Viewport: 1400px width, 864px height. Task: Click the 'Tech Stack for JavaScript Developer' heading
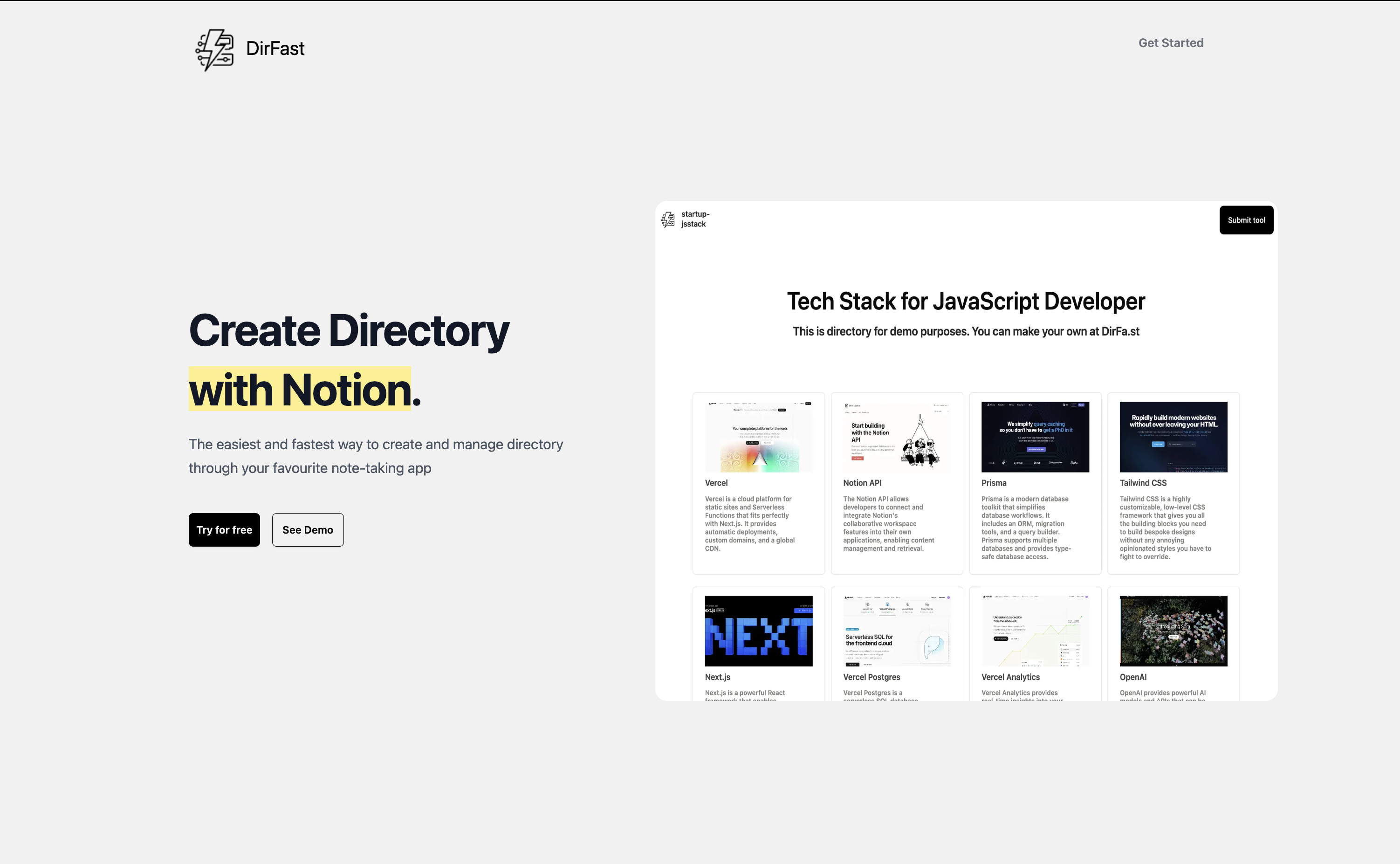[966, 301]
